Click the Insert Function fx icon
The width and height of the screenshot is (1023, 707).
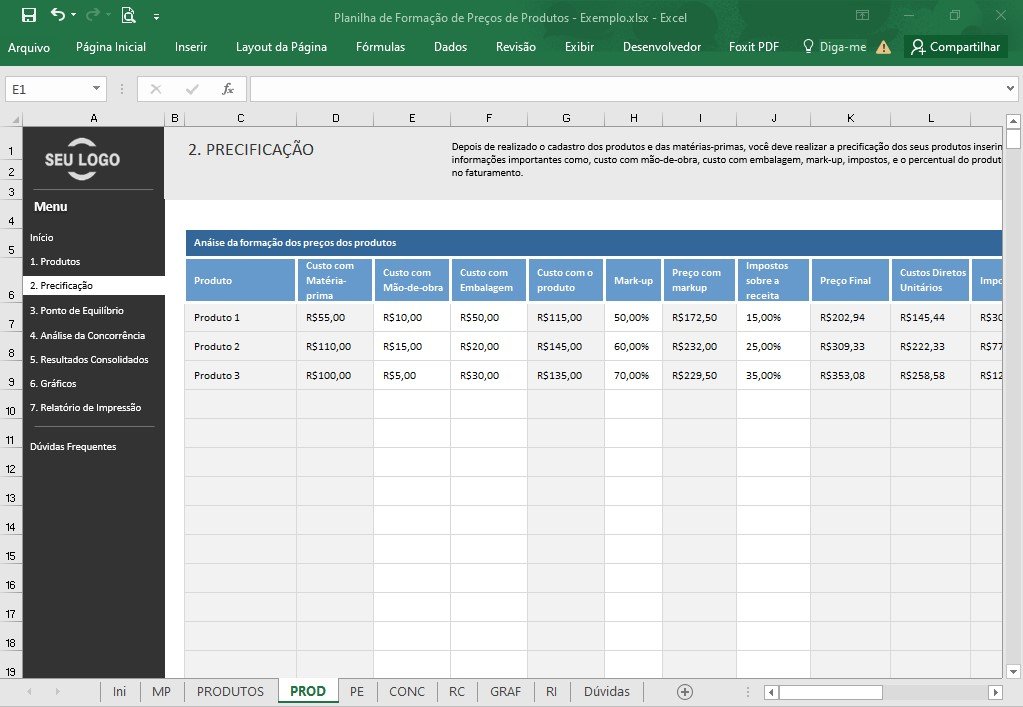click(228, 89)
